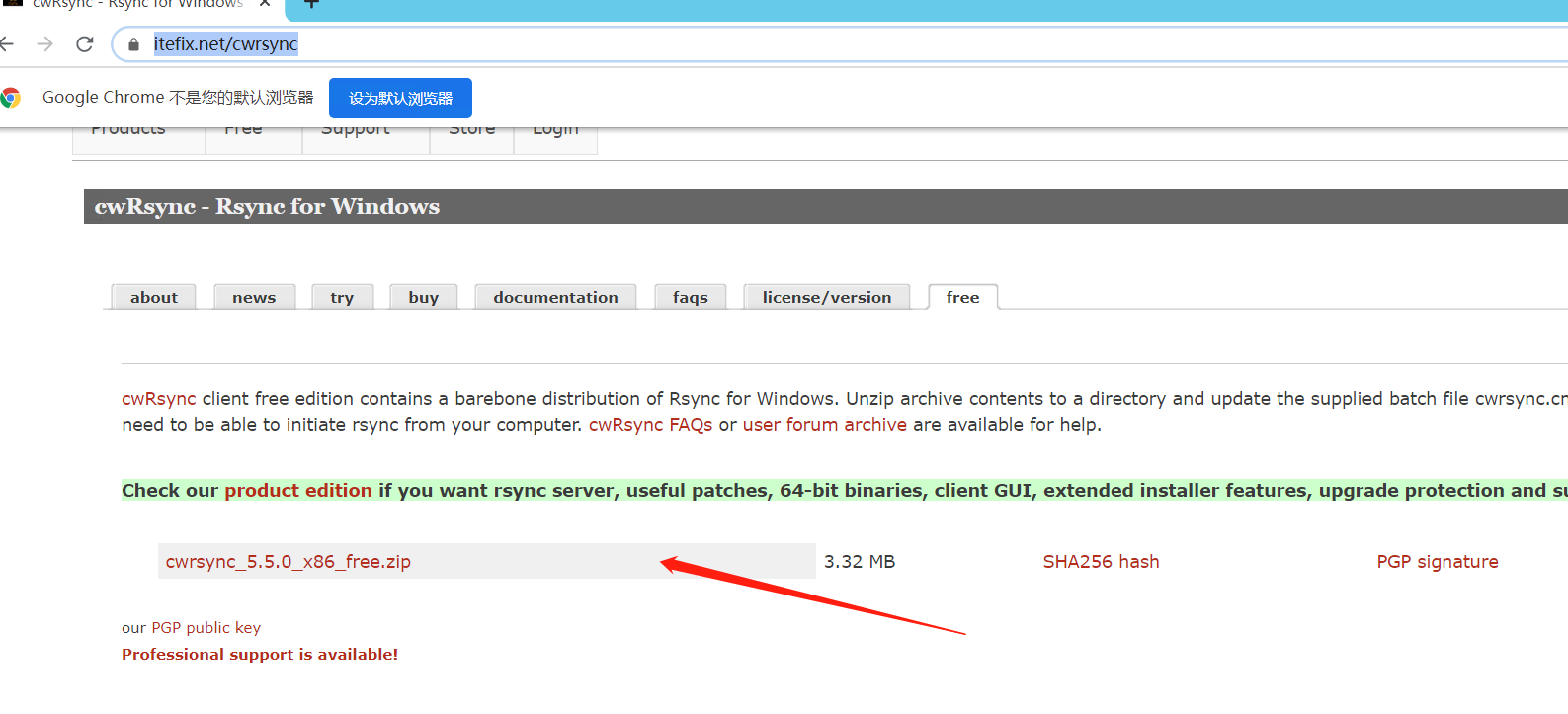
Task: Open the SHA256 hash link
Action: (x=1102, y=562)
